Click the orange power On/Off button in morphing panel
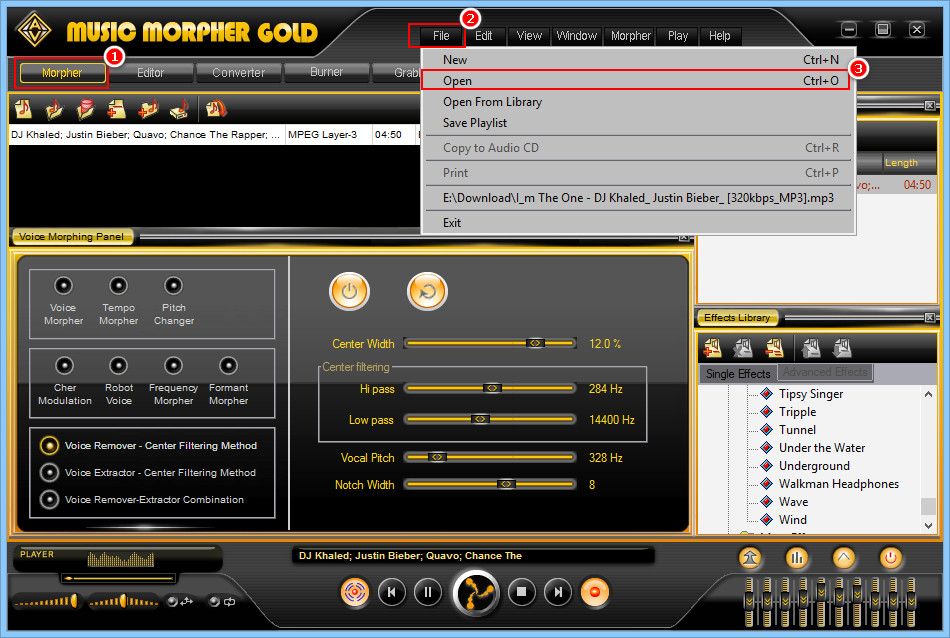 pyautogui.click(x=350, y=291)
